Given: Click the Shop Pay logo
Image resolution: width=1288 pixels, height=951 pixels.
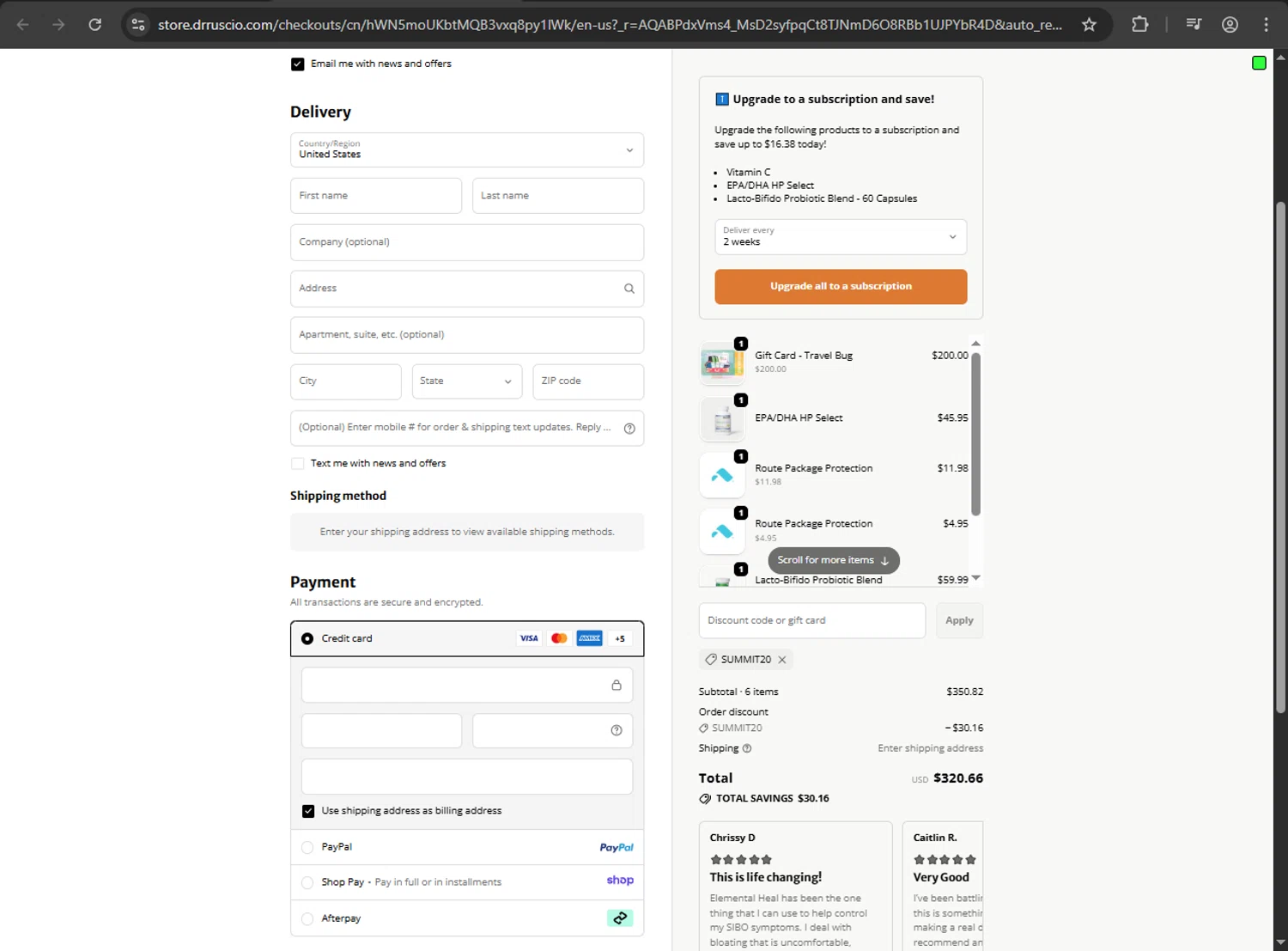Looking at the screenshot, I should coord(620,881).
